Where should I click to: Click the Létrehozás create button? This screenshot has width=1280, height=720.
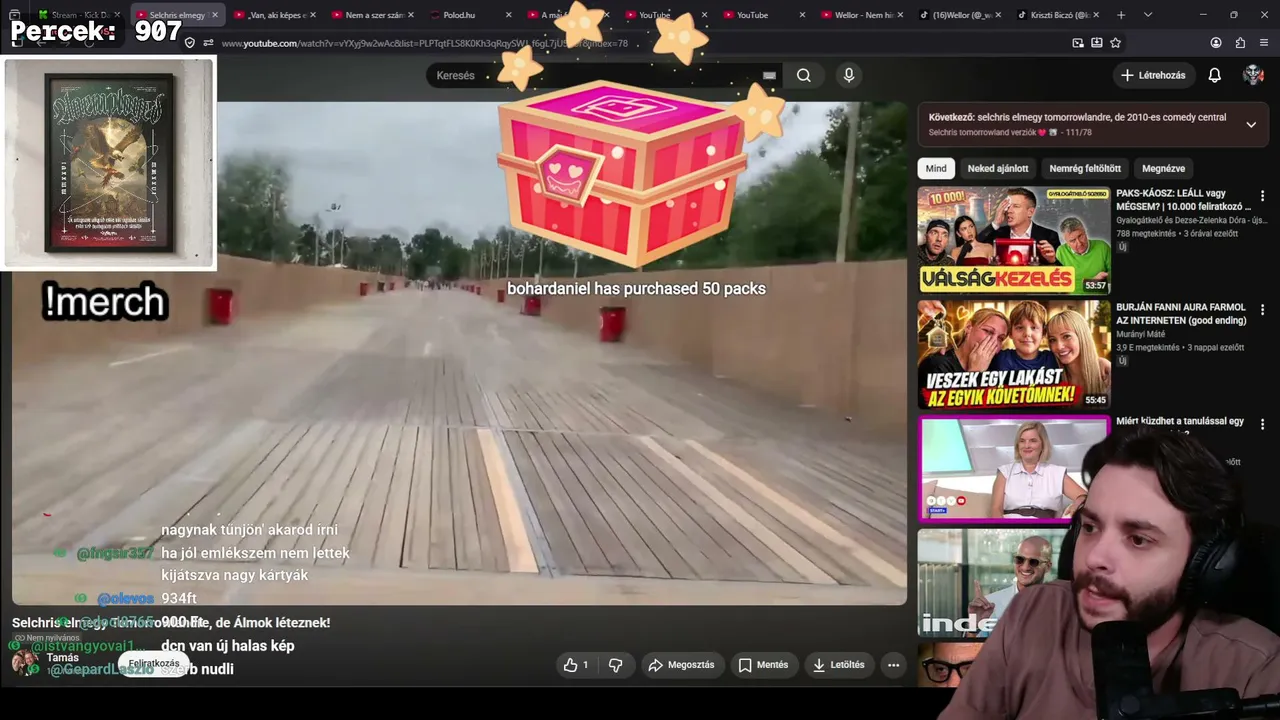point(1153,75)
